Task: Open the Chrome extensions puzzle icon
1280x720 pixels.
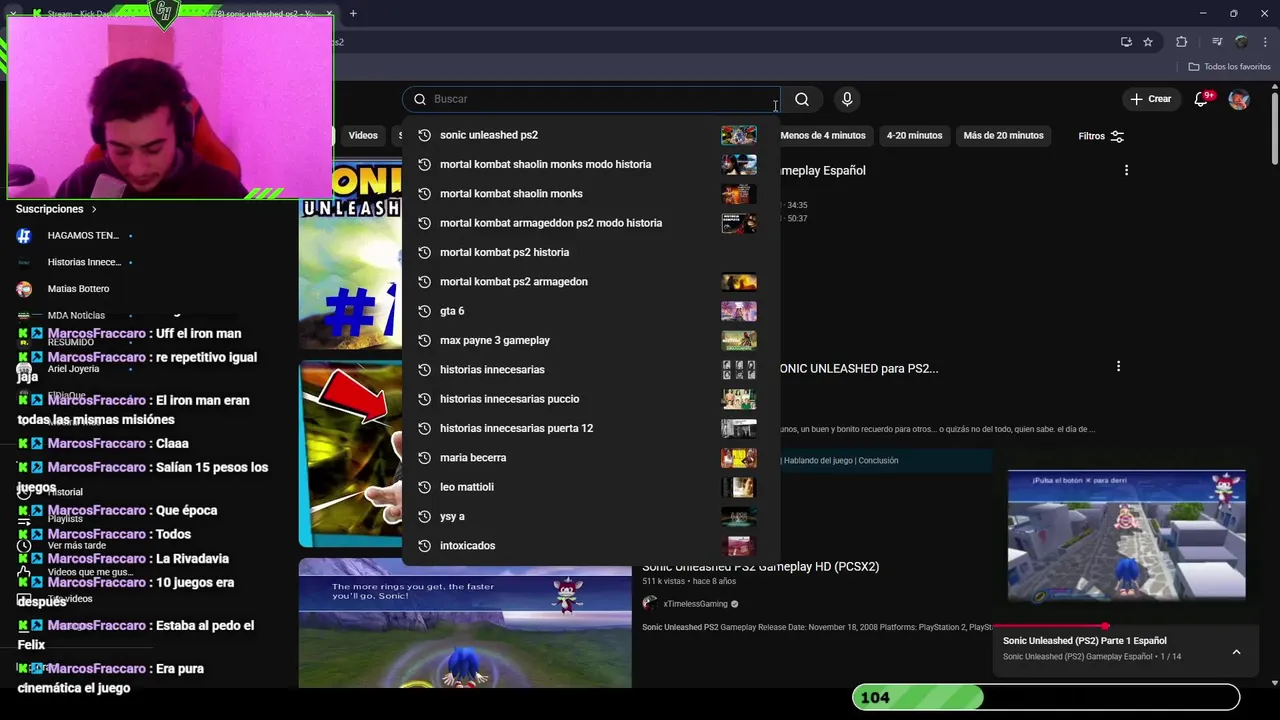Action: point(1182,42)
